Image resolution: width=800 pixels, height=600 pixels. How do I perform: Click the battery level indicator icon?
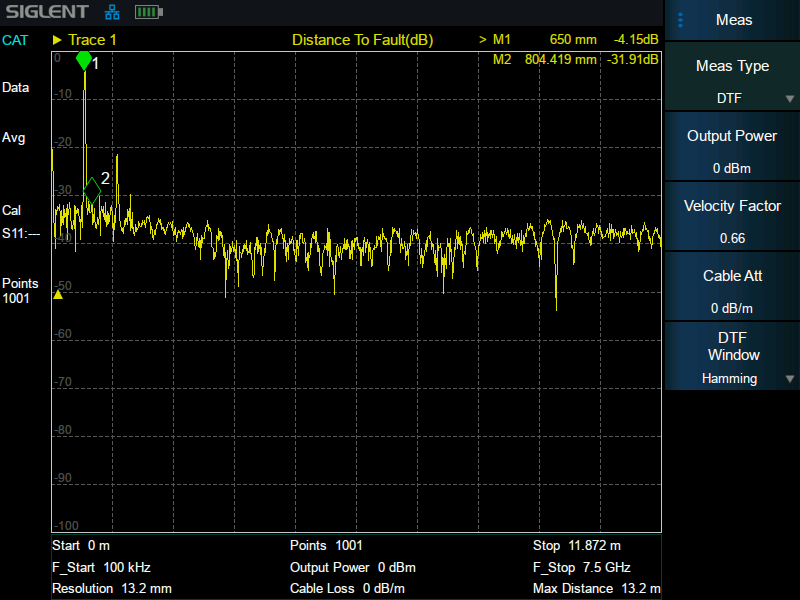pos(148,13)
